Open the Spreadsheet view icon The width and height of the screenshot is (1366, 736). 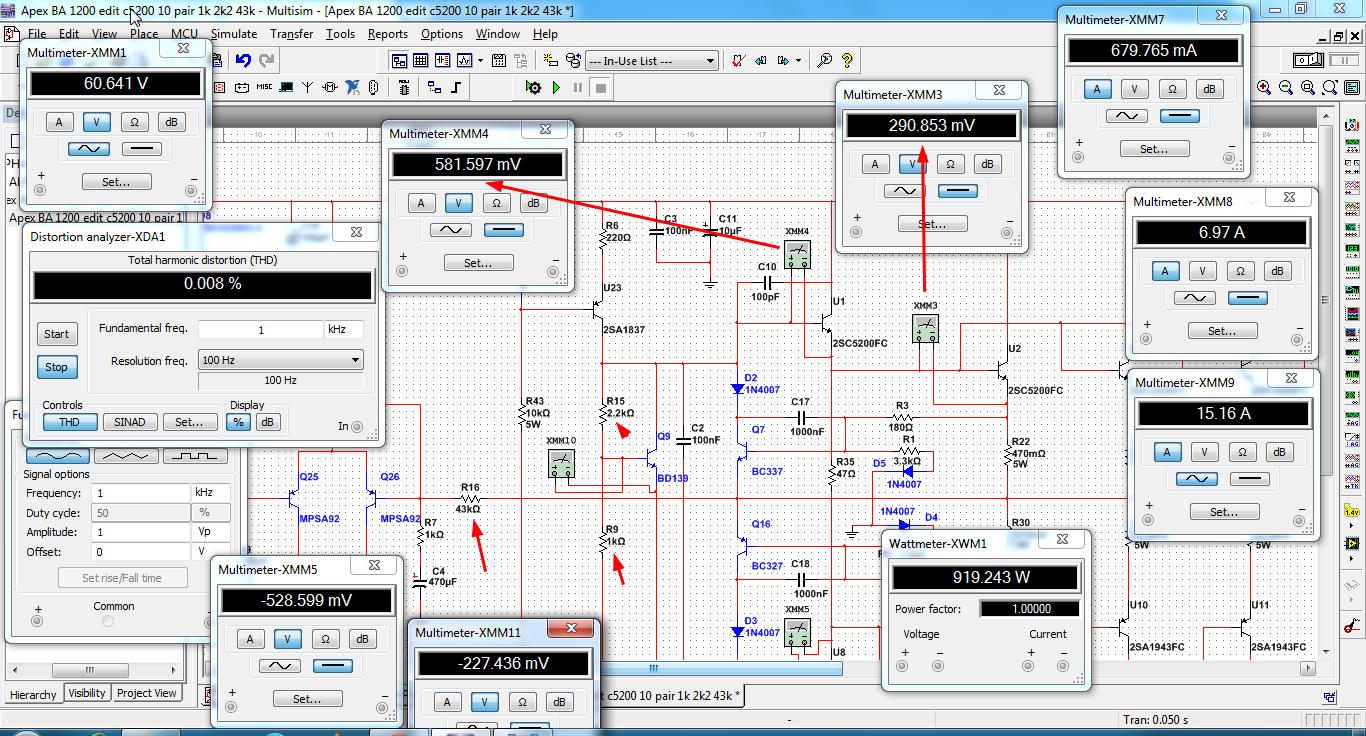click(x=421, y=60)
